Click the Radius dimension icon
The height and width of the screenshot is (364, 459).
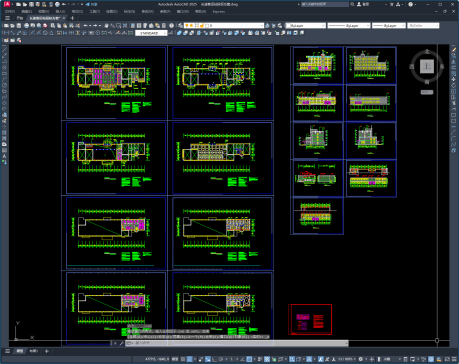tap(32, 33)
